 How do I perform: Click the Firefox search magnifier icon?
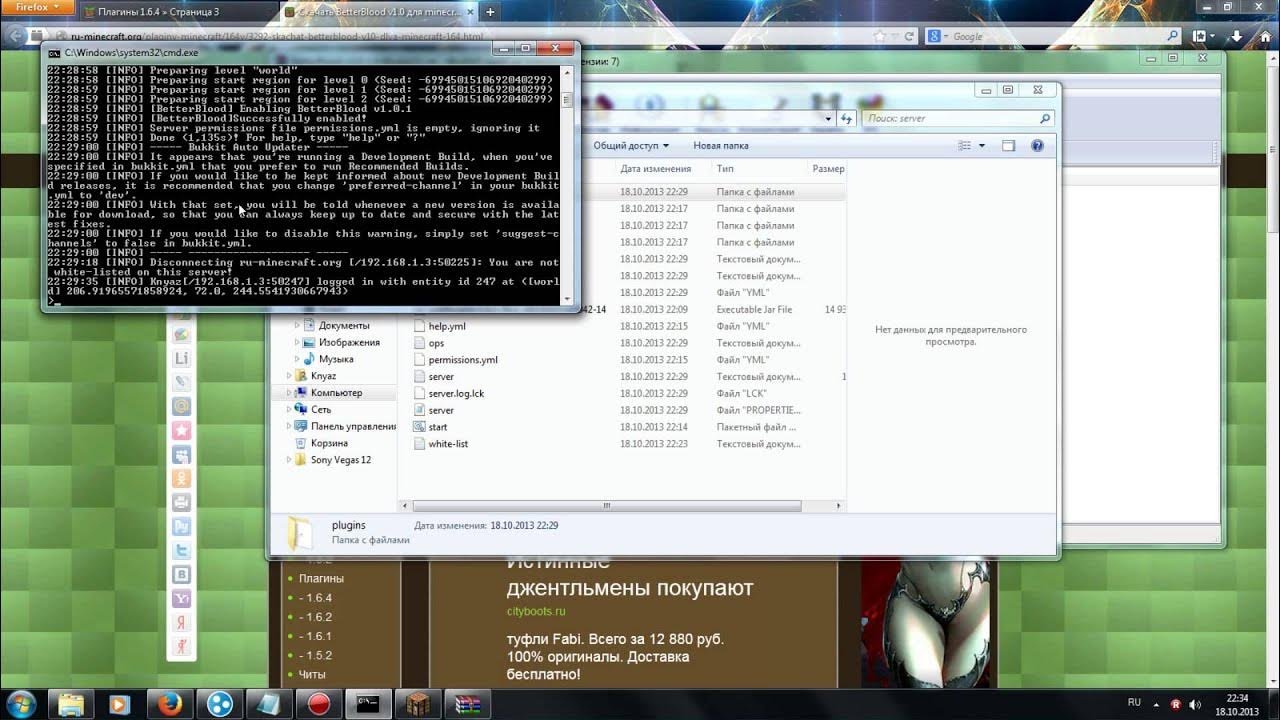(1173, 36)
